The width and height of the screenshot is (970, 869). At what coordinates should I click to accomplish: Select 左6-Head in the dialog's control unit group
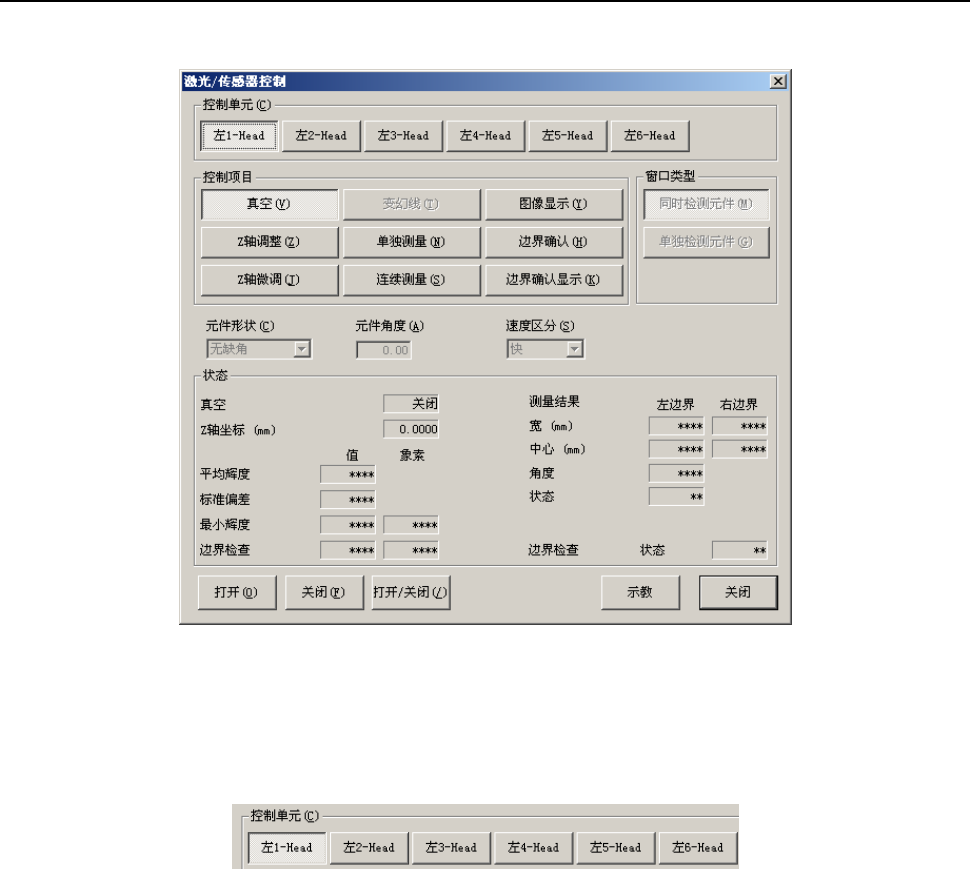pos(650,136)
